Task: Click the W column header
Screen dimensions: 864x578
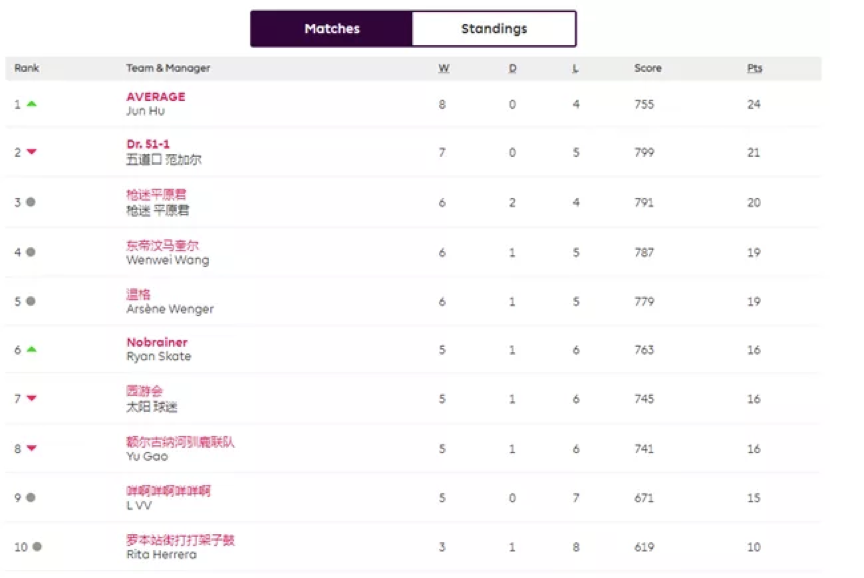Action: 443,68
